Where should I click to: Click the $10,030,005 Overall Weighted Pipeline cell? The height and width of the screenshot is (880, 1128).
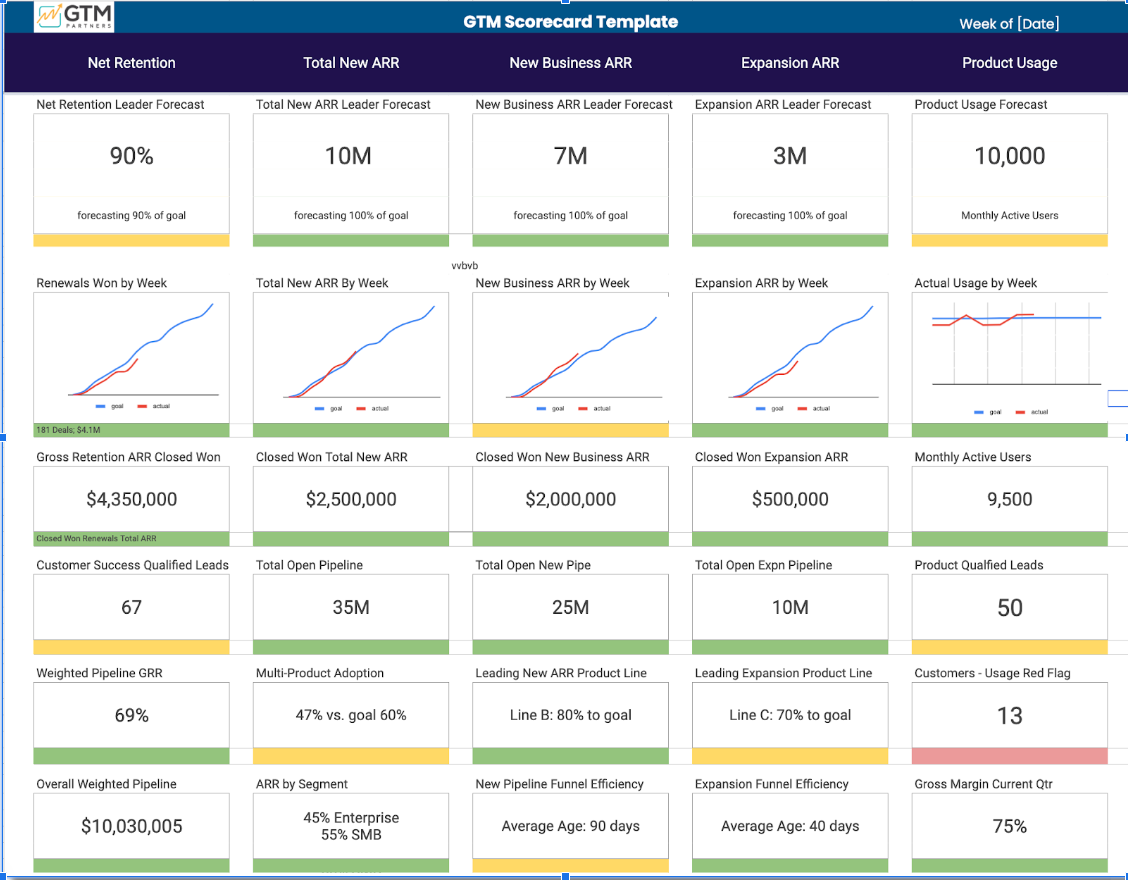coord(131,826)
